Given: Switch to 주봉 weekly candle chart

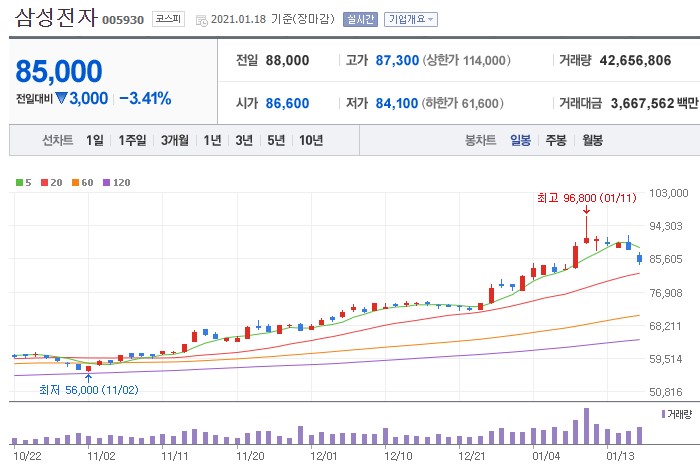Looking at the screenshot, I should click(556, 140).
